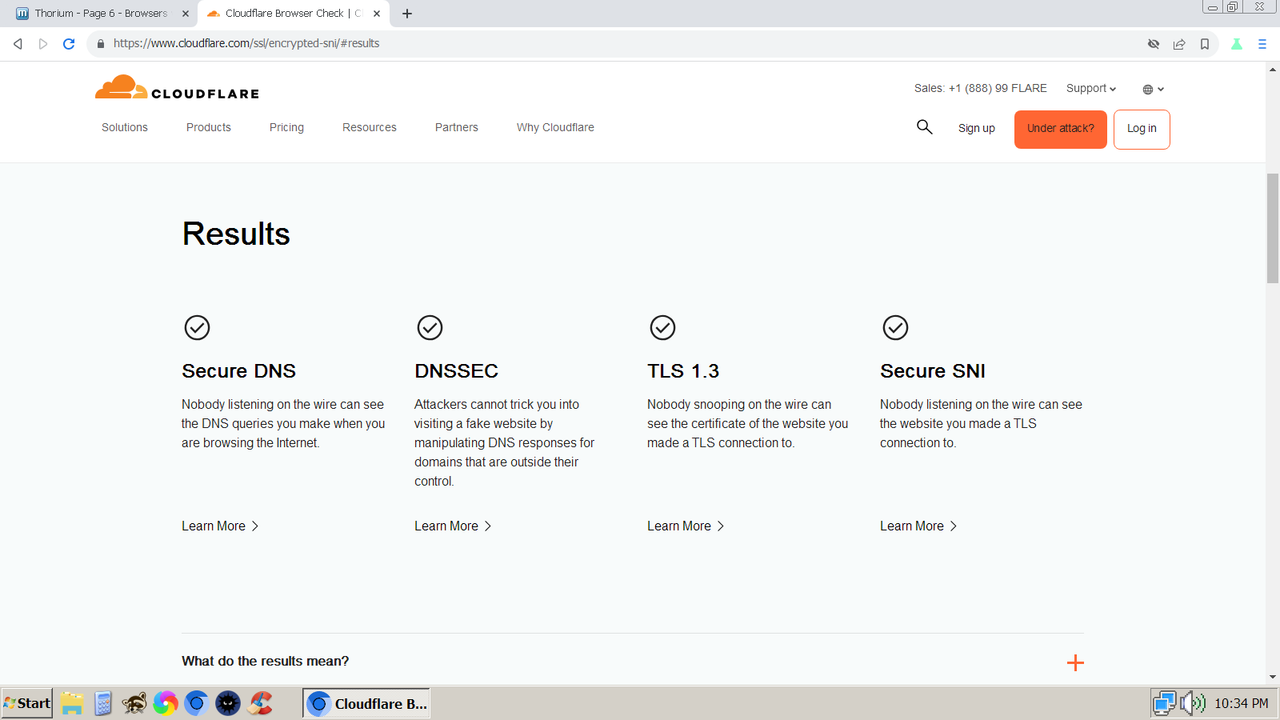Image resolution: width=1280 pixels, height=720 pixels.
Task: Launch the blue Thorium browser quick-launch icon
Action: coord(196,703)
